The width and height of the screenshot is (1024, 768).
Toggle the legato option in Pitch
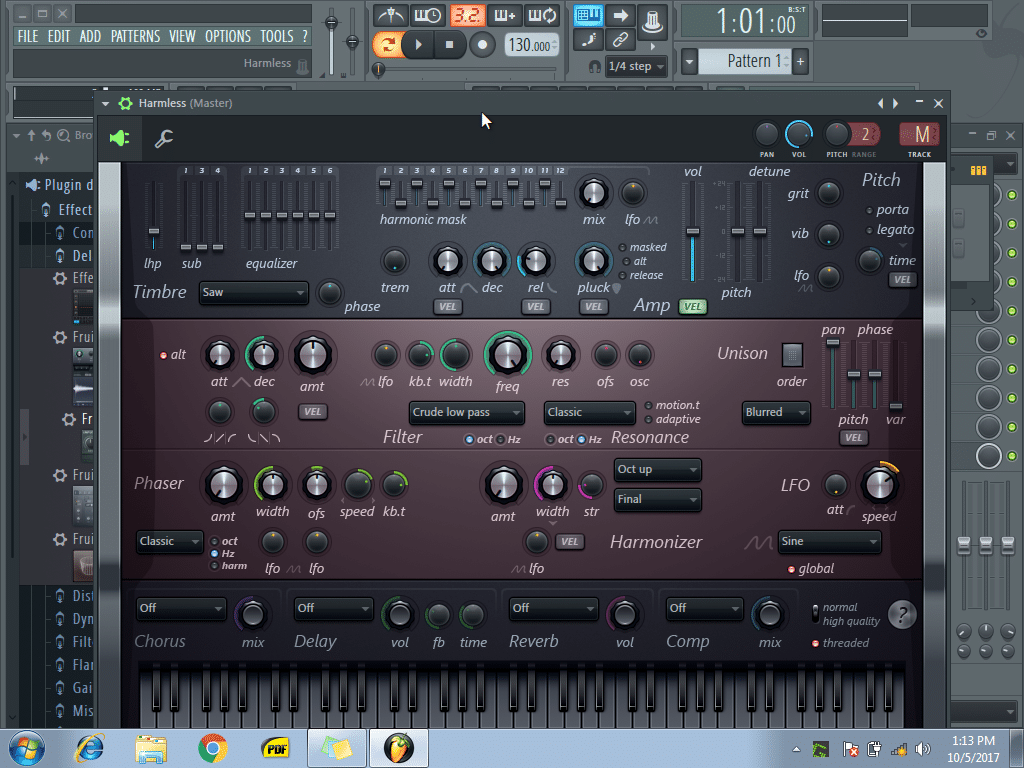click(889, 230)
